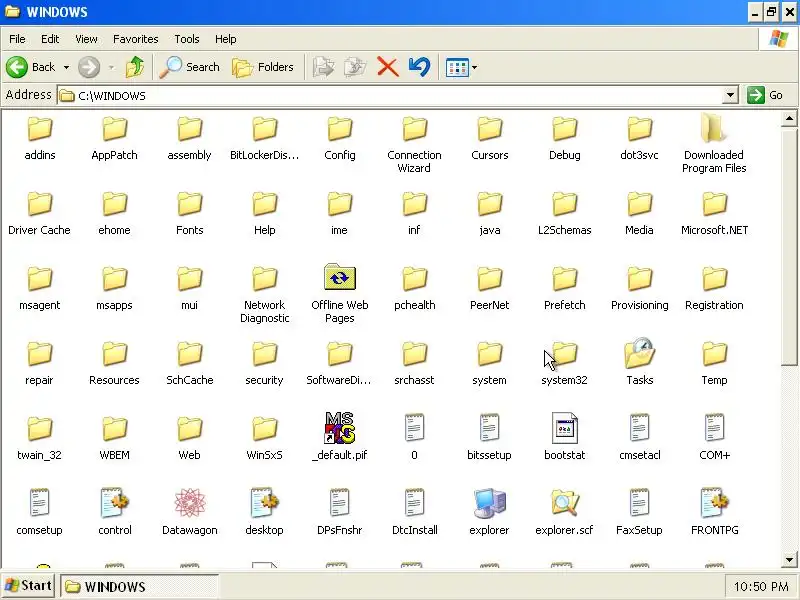Select the Fonts folder

pyautogui.click(x=189, y=213)
